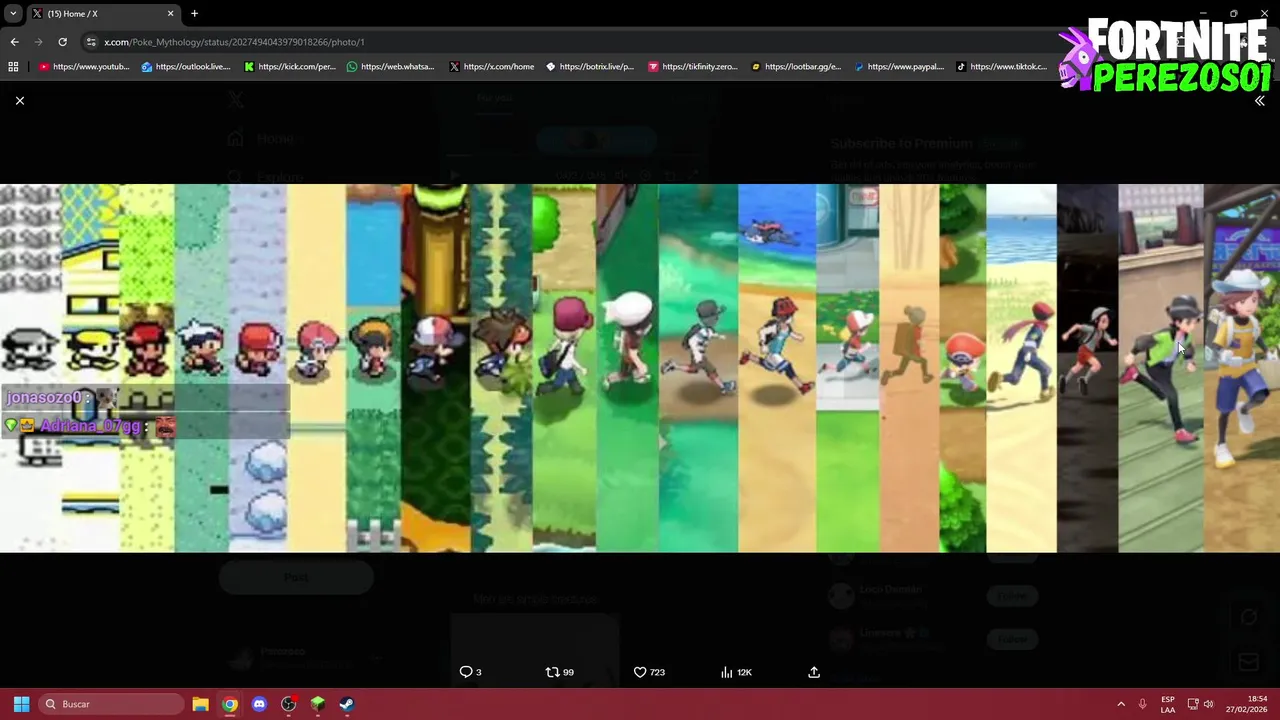Expand the tab search dropdown
The image size is (1280, 720).
[x=13, y=14]
